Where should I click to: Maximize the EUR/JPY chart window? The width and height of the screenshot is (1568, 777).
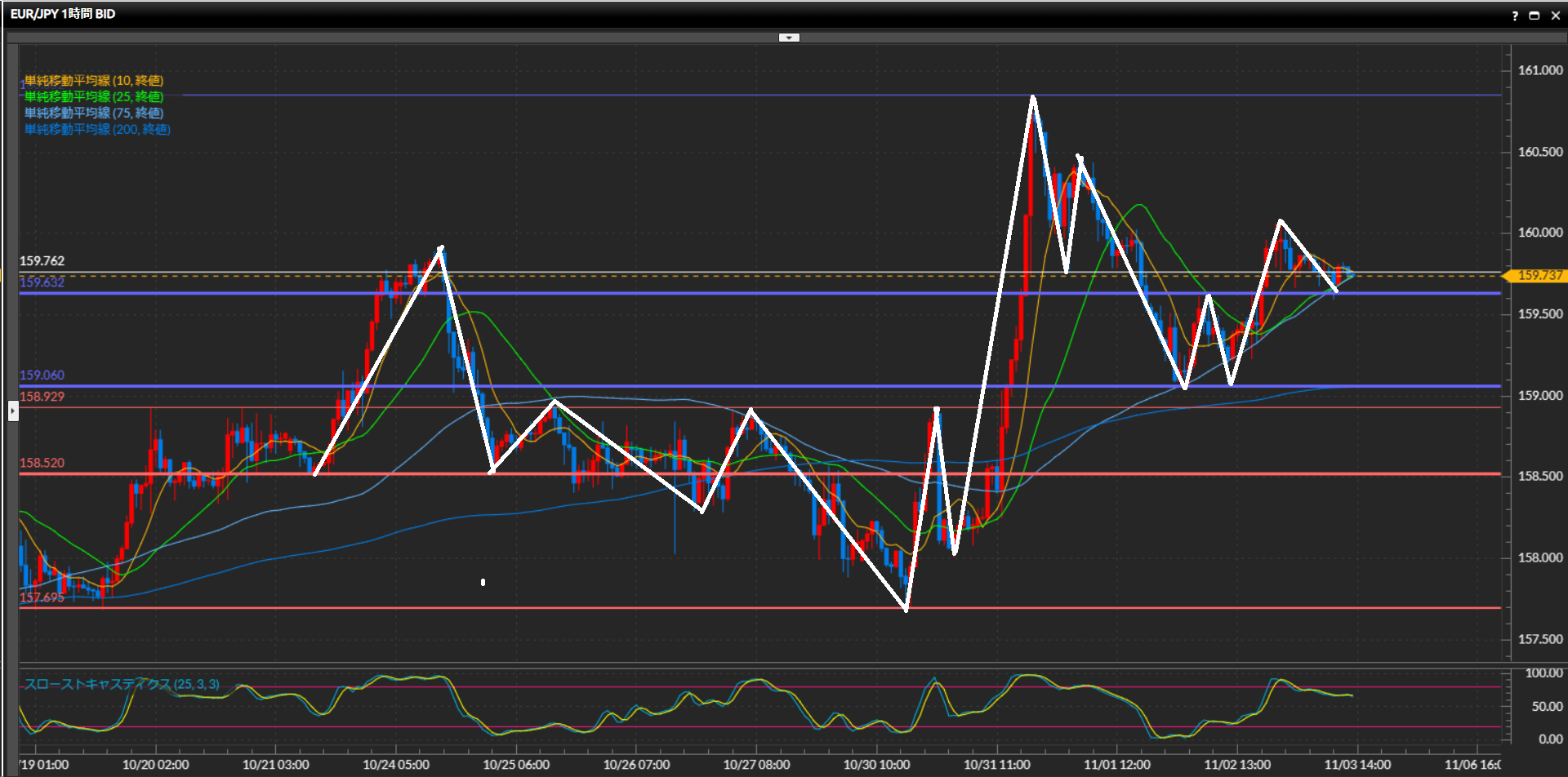(x=1535, y=16)
